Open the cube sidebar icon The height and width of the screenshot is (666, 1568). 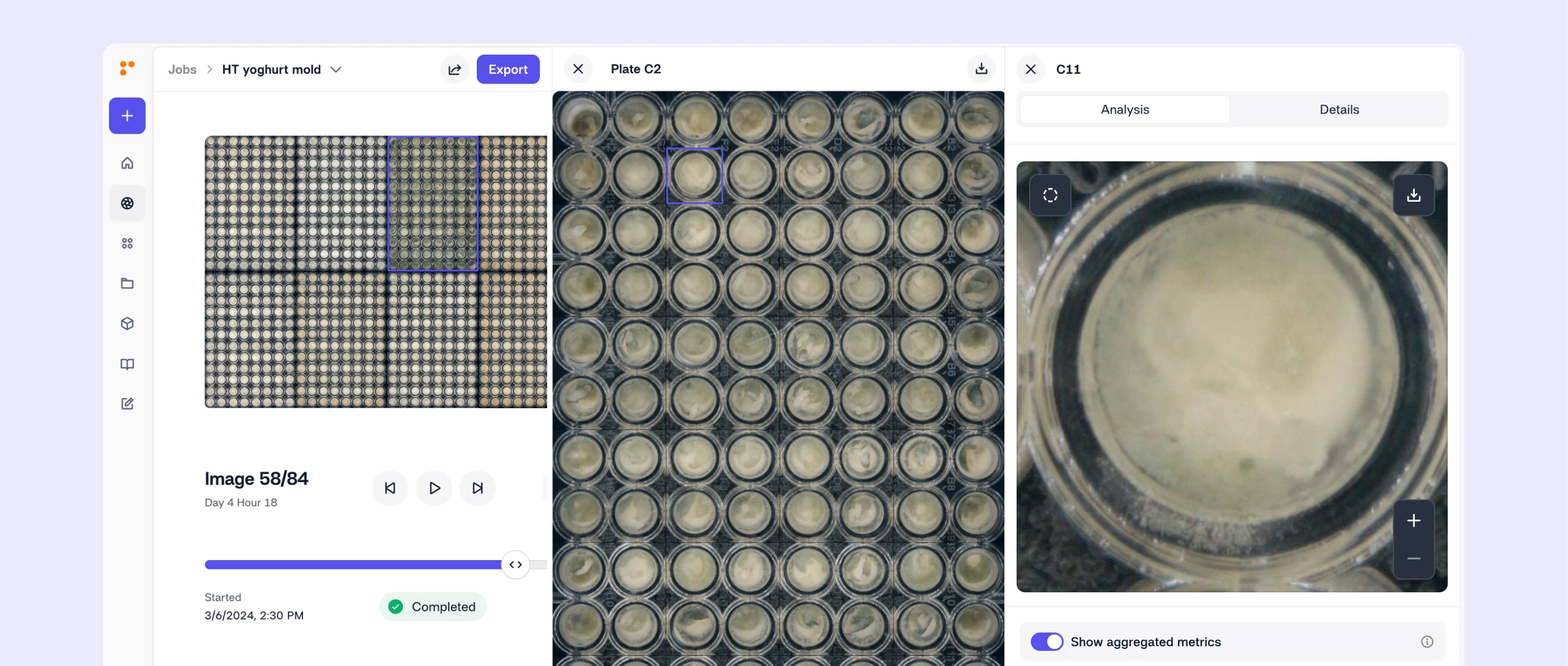click(127, 323)
